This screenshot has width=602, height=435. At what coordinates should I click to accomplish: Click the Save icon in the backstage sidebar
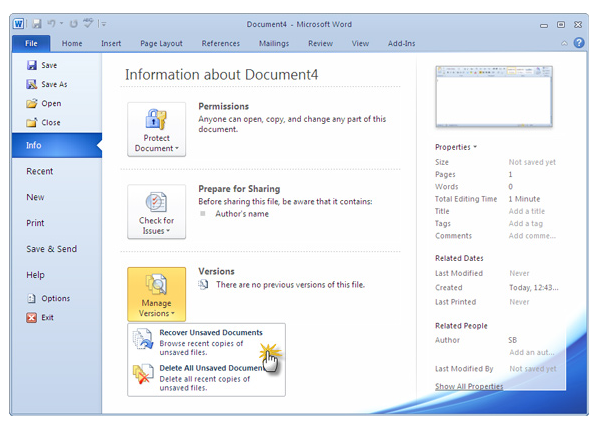31,65
